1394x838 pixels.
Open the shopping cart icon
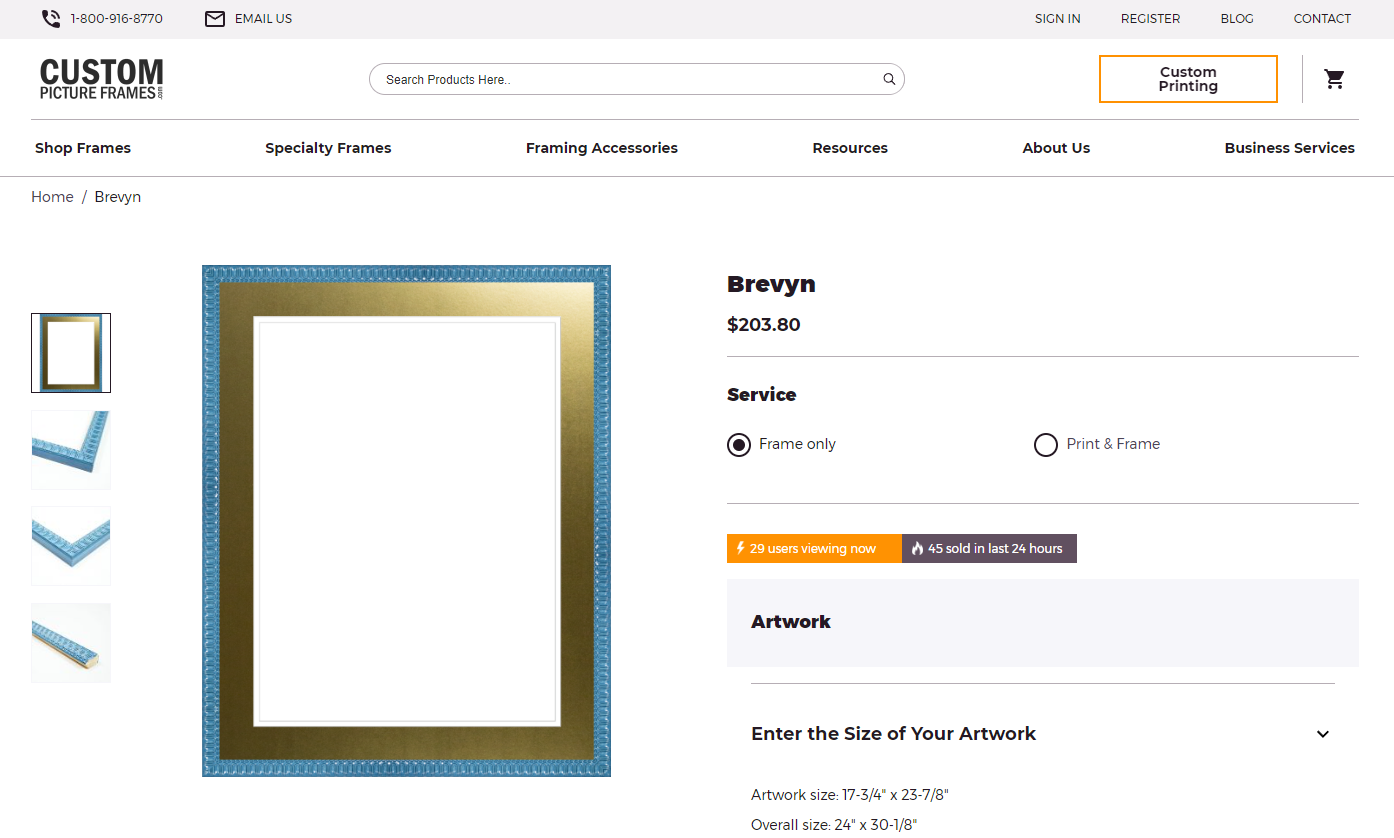pyautogui.click(x=1334, y=78)
